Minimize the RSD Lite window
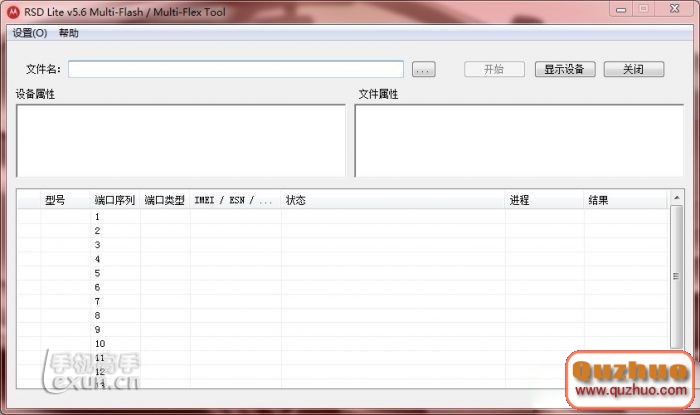This screenshot has height=415, width=700. pyautogui.click(x=621, y=9)
